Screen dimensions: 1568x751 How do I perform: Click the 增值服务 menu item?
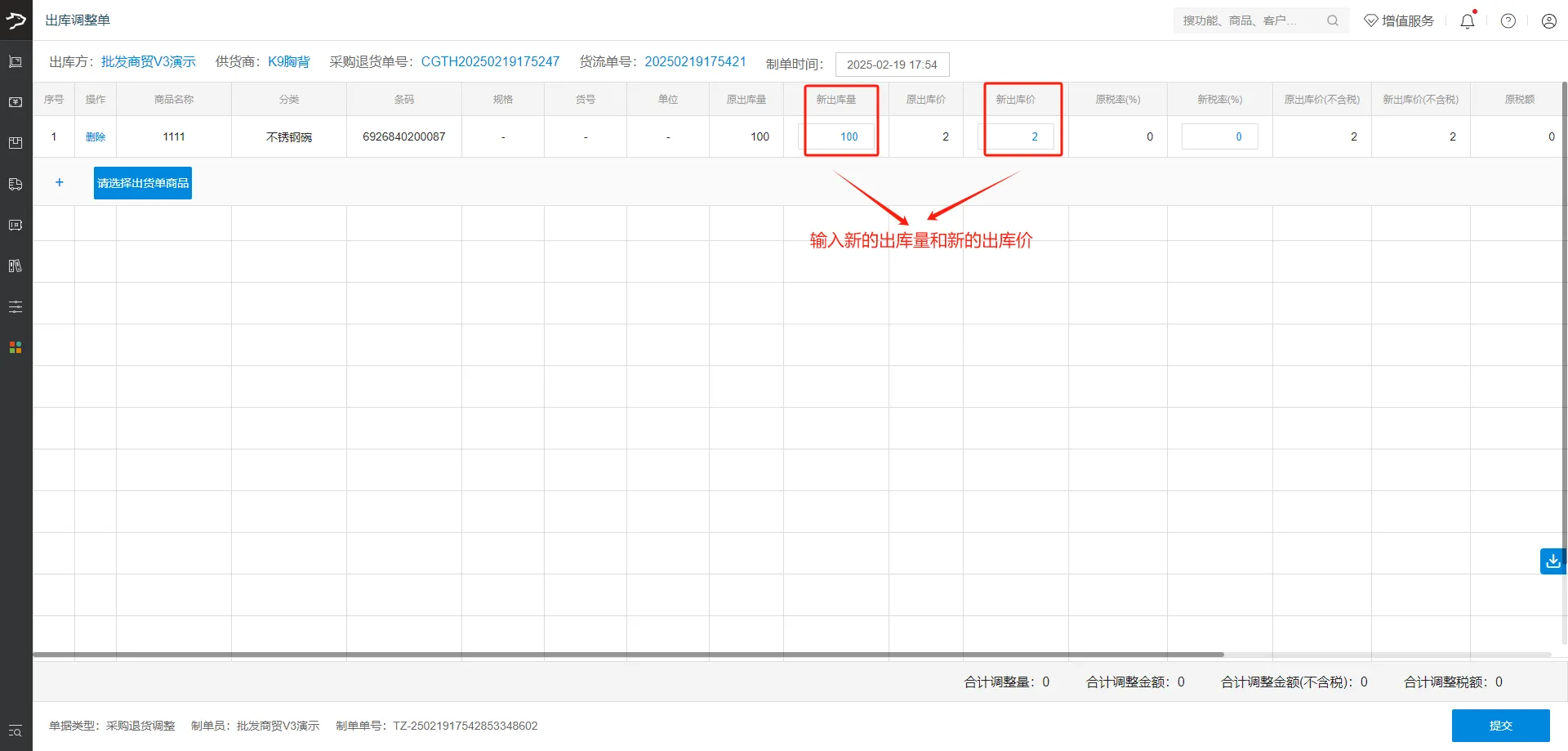pos(1399,21)
